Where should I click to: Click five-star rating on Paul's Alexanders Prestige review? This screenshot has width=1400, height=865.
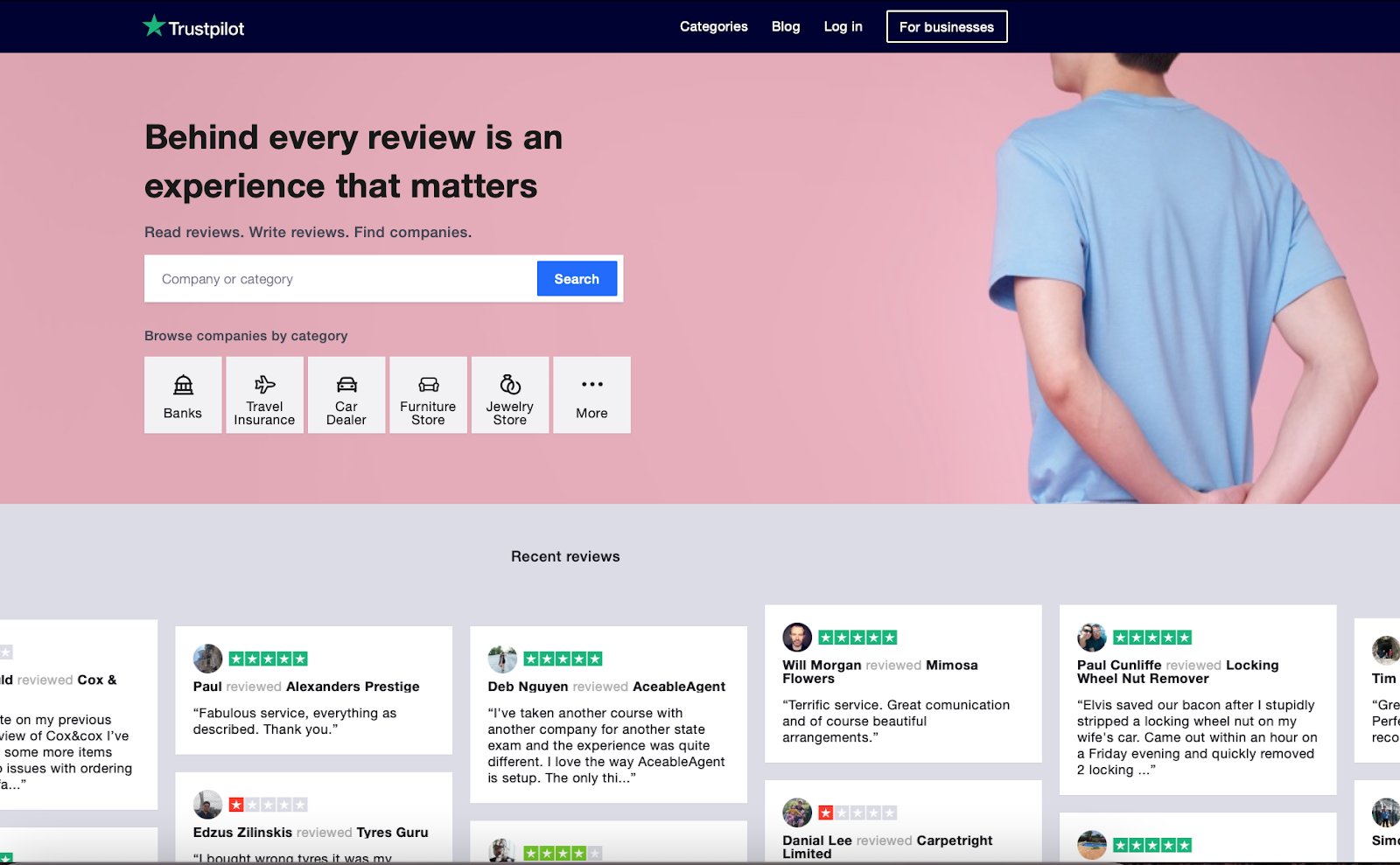(268, 659)
